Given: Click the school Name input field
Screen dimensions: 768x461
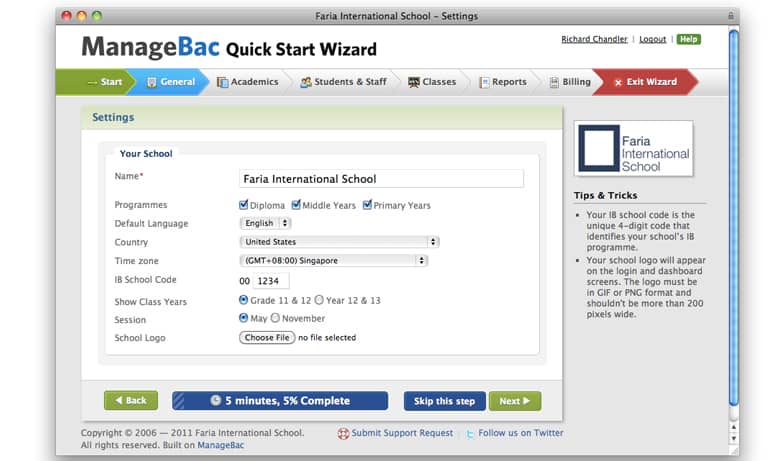Looking at the screenshot, I should (x=381, y=179).
